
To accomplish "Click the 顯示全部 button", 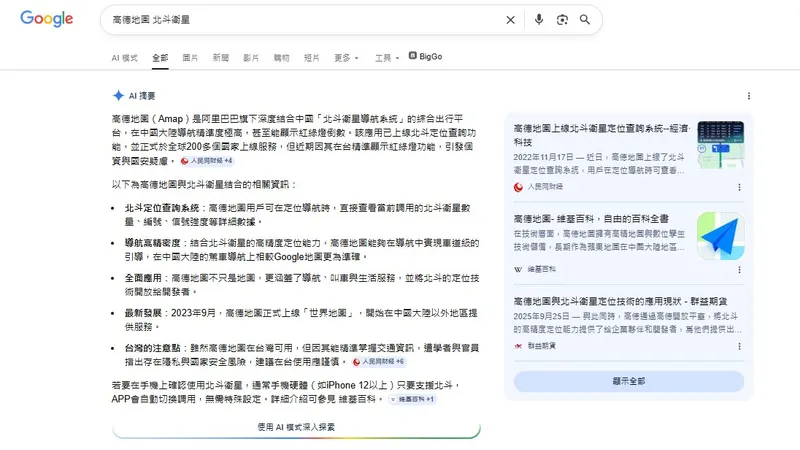I will click(629, 381).
